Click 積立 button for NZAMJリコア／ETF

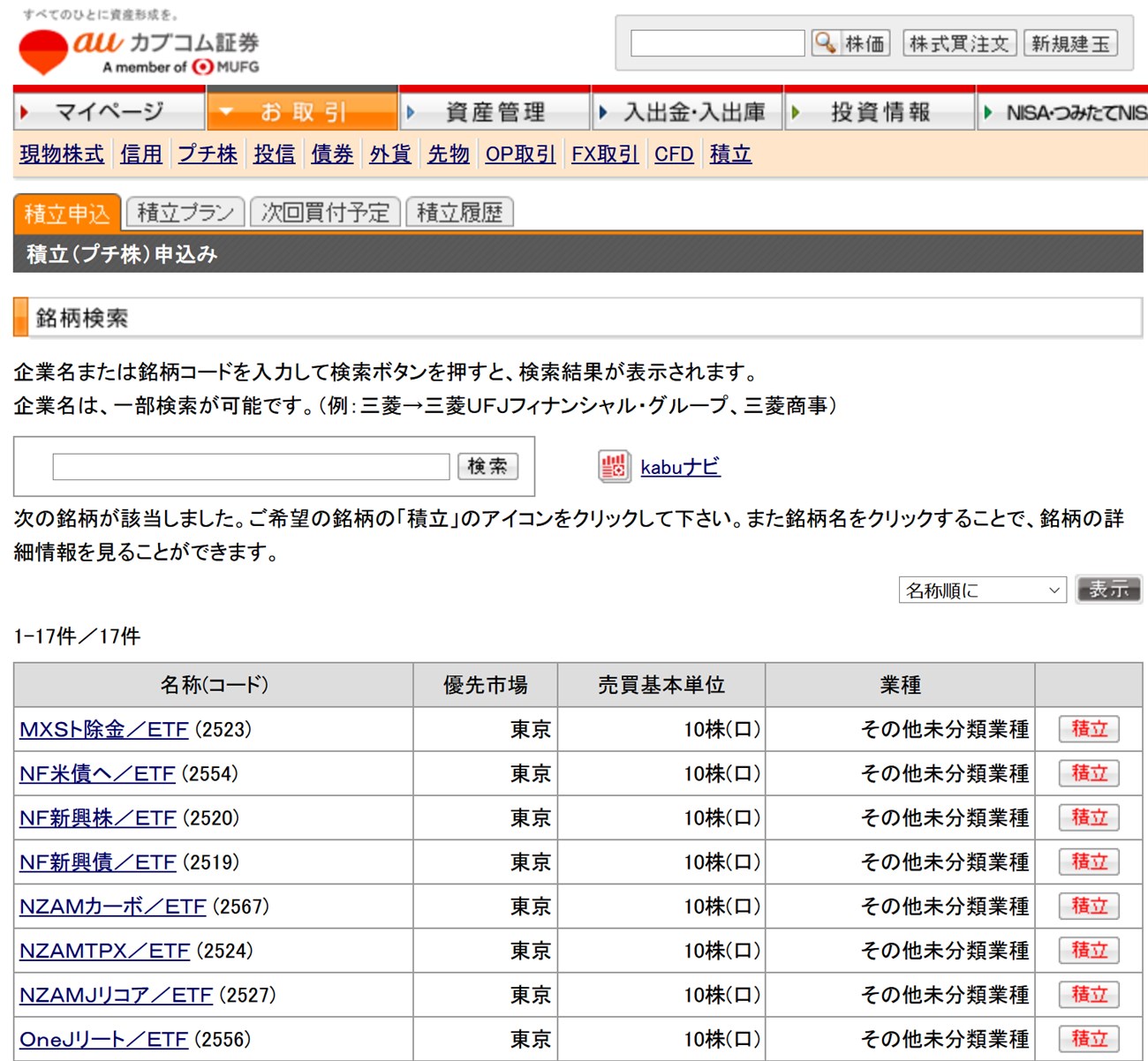click(1089, 995)
